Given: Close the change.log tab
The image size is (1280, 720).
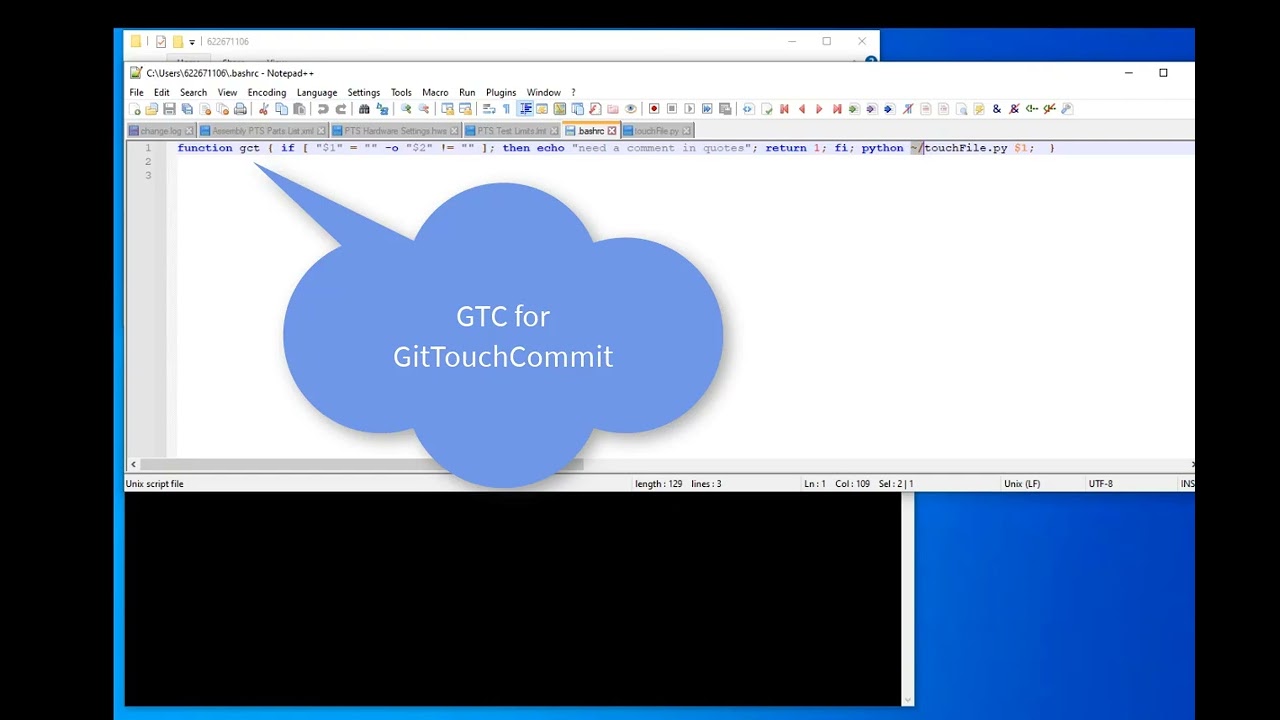Looking at the screenshot, I should tap(189, 131).
